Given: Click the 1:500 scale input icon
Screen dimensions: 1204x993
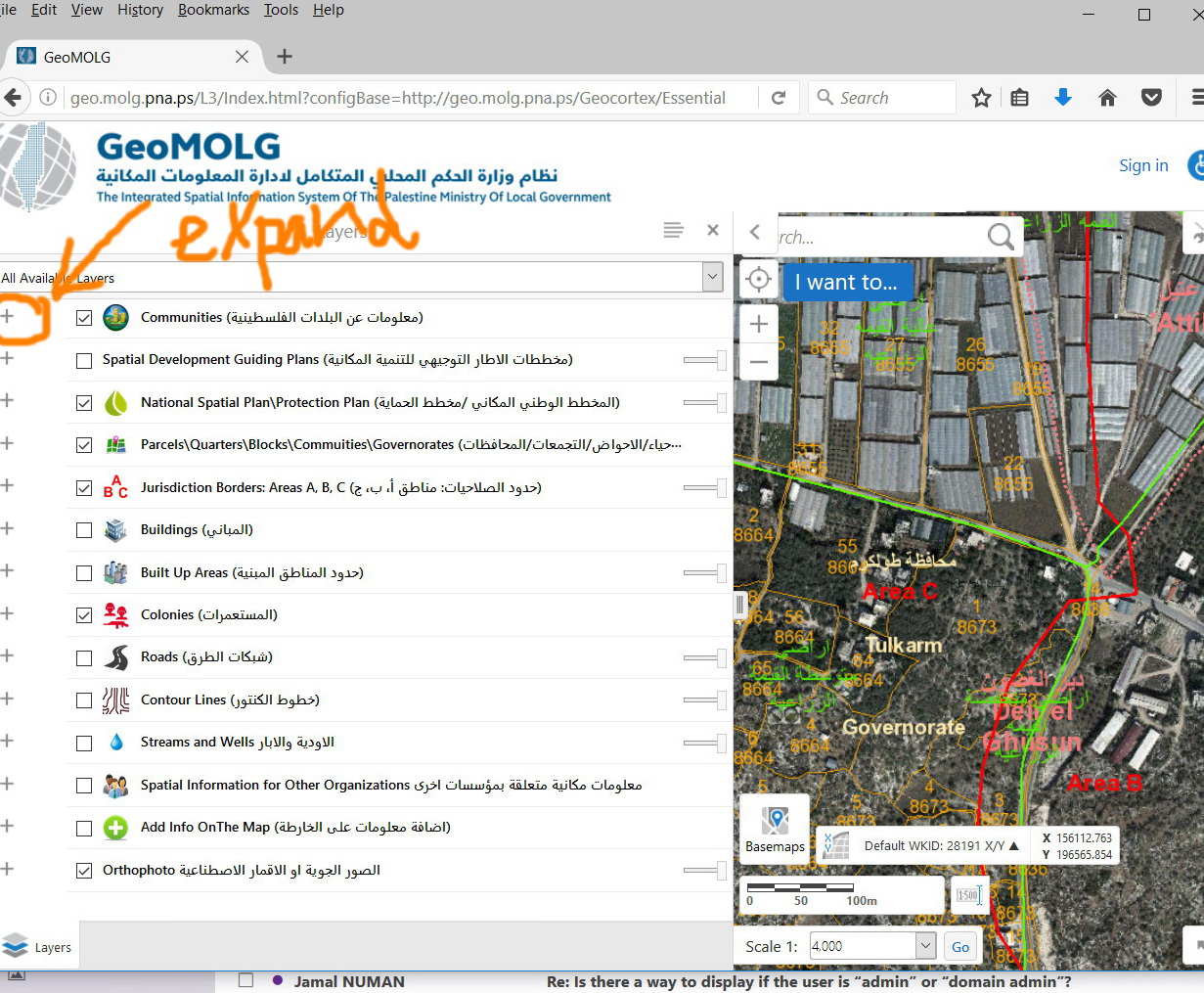Looking at the screenshot, I should pos(968,894).
